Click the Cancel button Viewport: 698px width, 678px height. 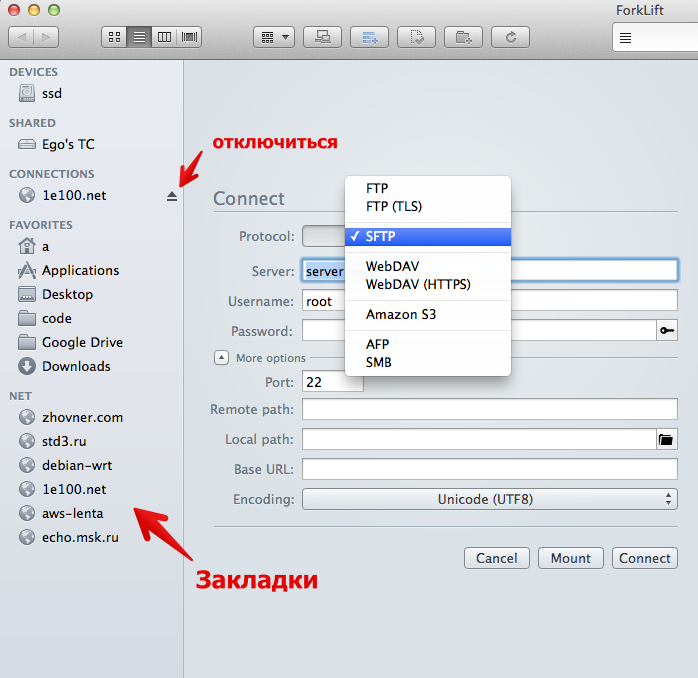tap(497, 558)
